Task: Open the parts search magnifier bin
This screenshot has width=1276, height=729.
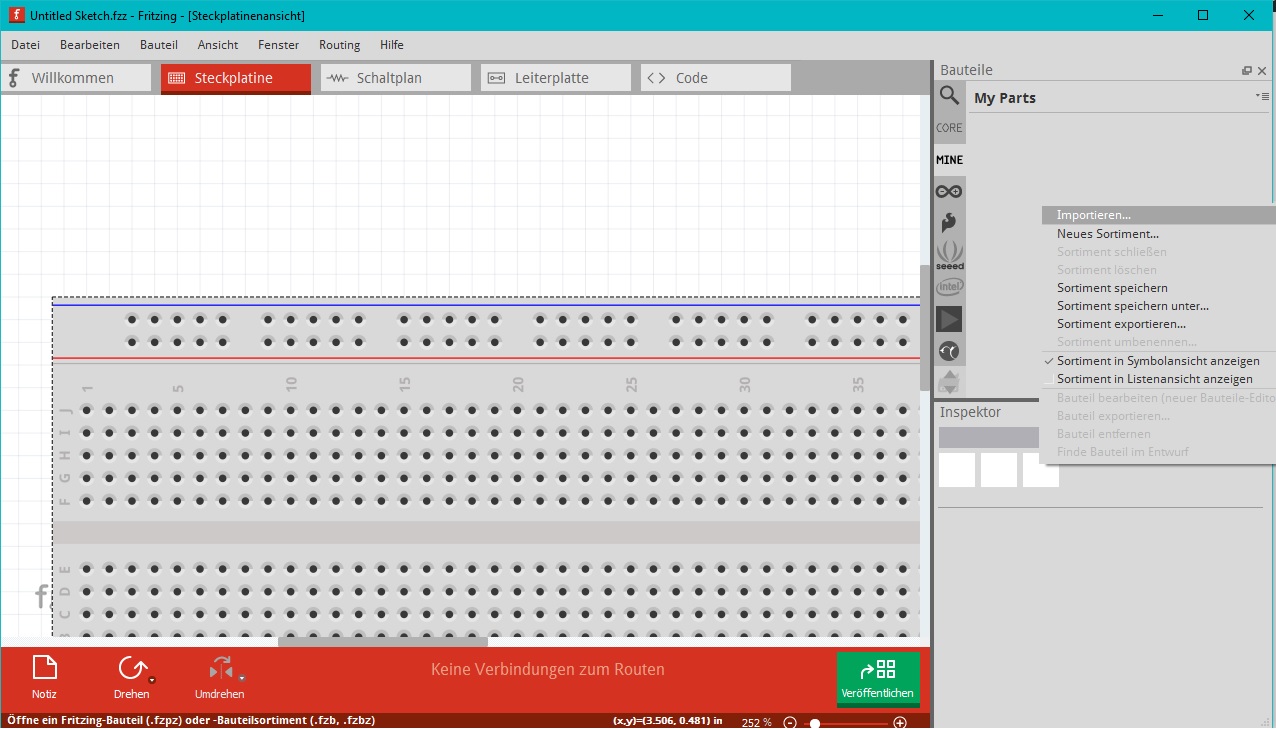Action: pos(949,96)
